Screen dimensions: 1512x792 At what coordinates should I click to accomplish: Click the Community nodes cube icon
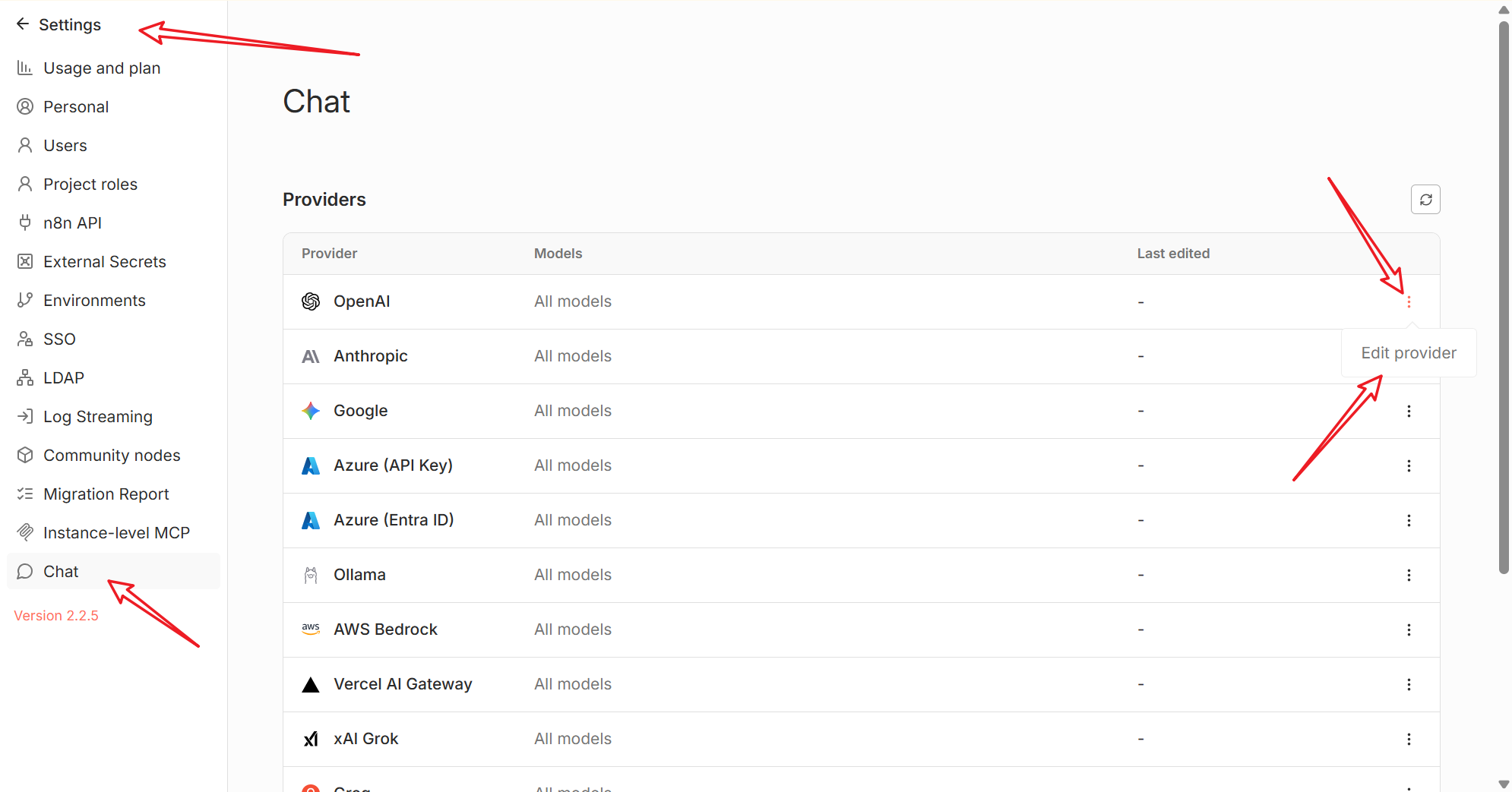point(25,456)
